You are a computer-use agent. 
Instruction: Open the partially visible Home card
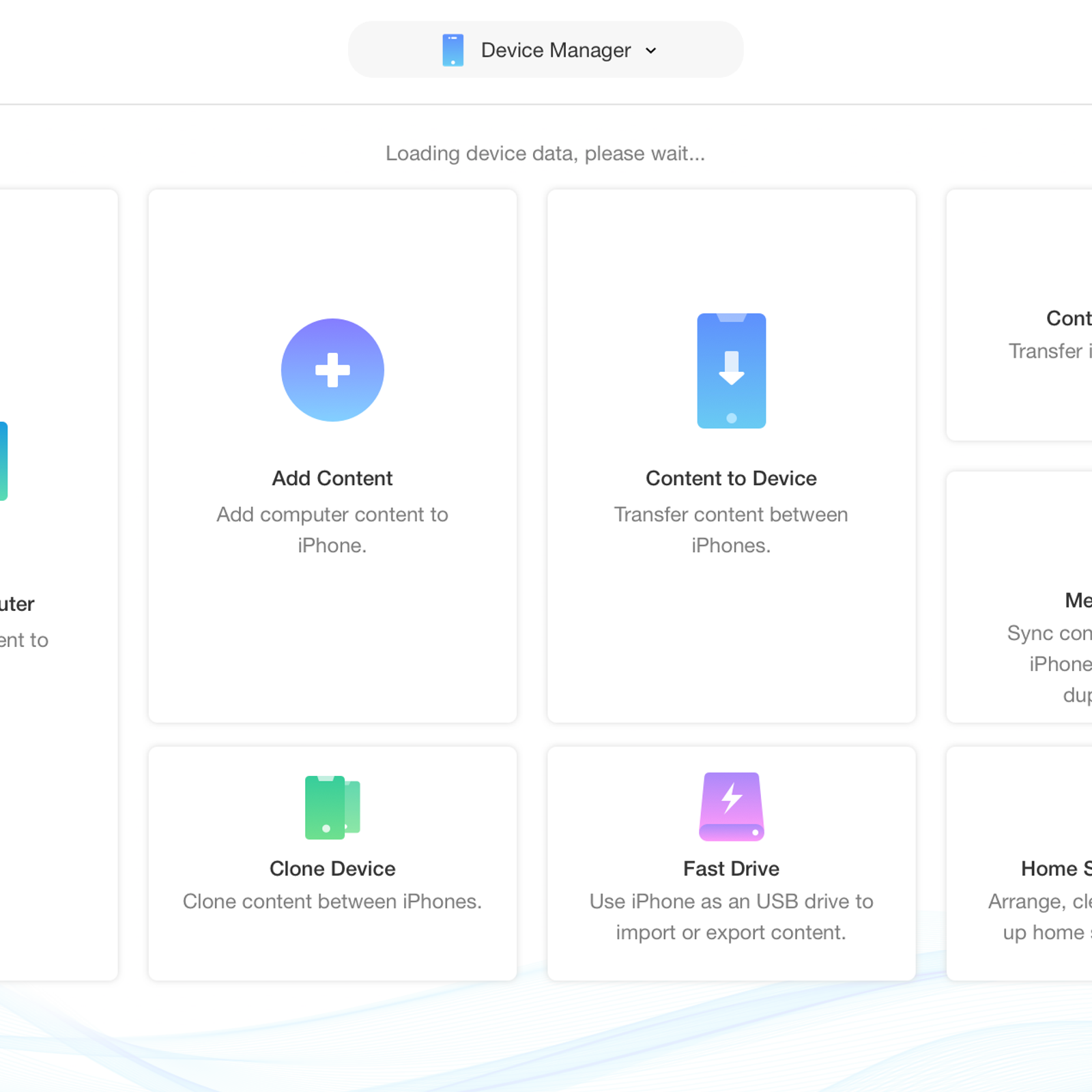(1019, 863)
